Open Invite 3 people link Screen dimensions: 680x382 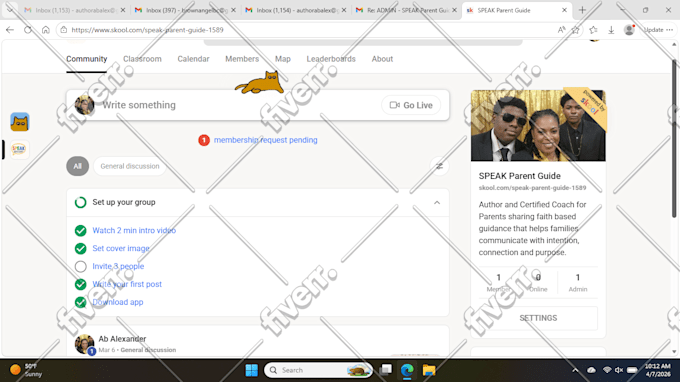point(118,266)
